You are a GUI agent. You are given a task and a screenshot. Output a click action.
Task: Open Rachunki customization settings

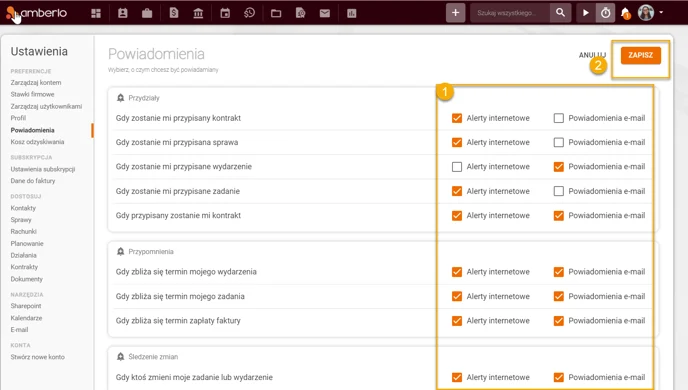pyautogui.click(x=24, y=231)
